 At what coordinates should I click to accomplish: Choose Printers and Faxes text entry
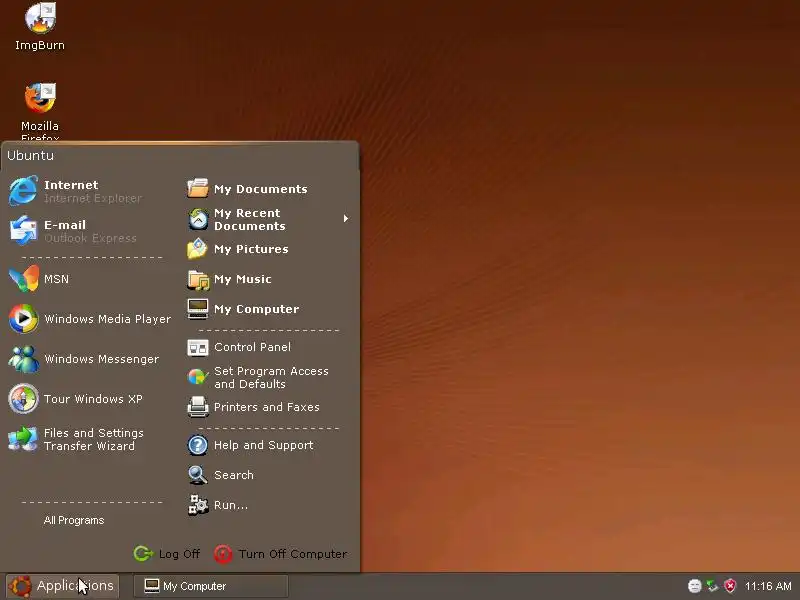(x=267, y=407)
